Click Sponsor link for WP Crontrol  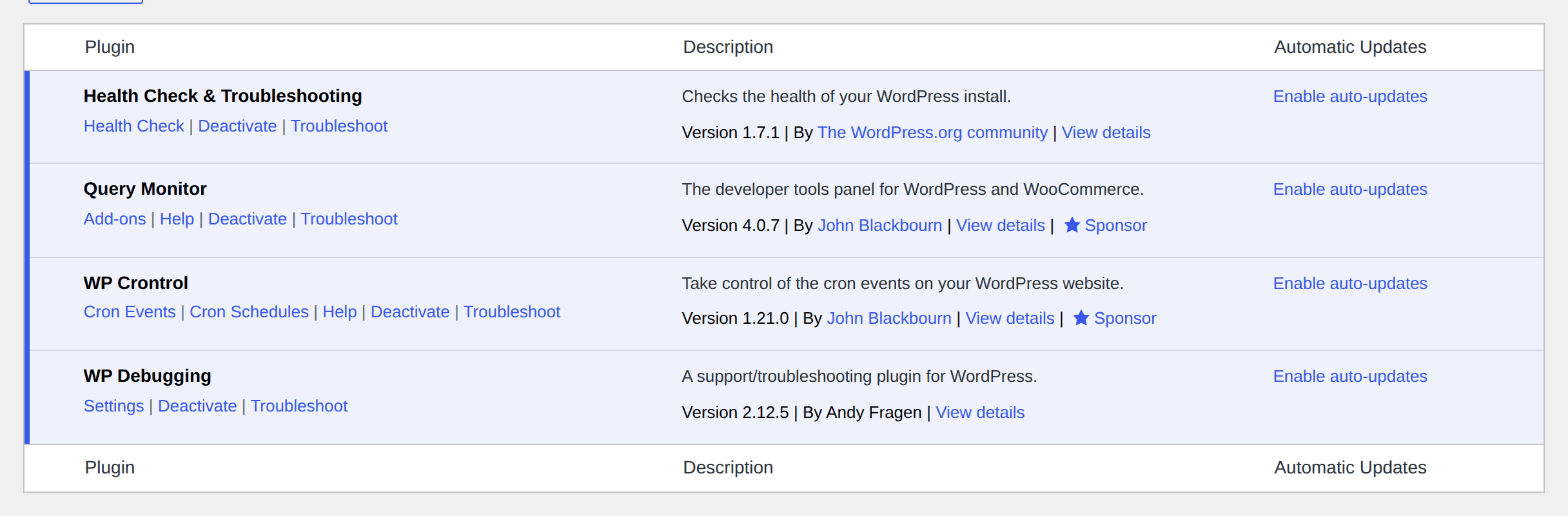click(x=1125, y=318)
